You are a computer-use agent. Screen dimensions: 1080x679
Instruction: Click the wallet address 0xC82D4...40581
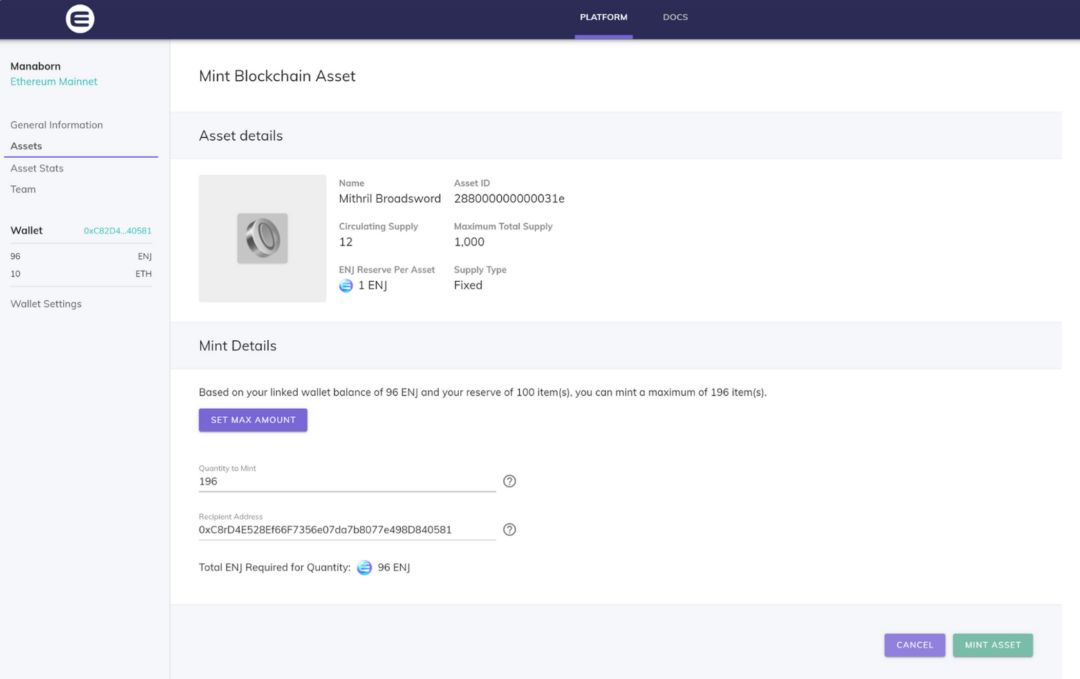pyautogui.click(x=117, y=231)
